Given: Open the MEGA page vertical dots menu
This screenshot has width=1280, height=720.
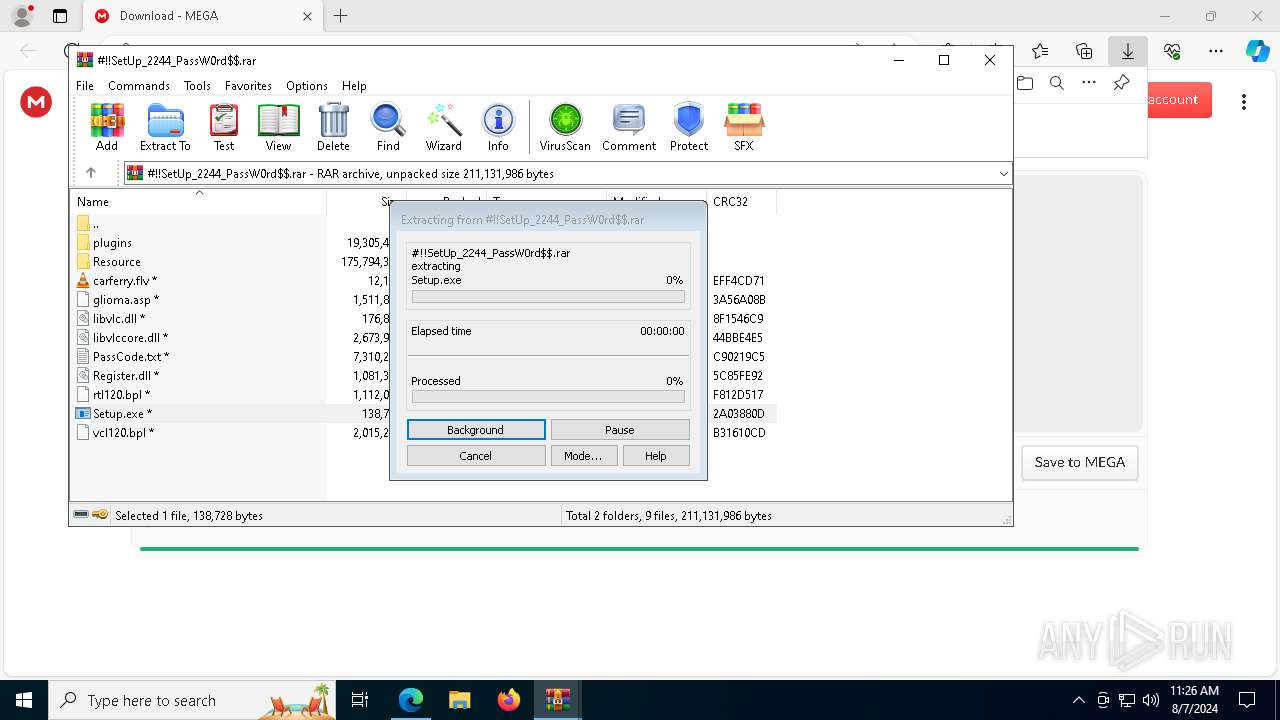Looking at the screenshot, I should coord(1244,101).
